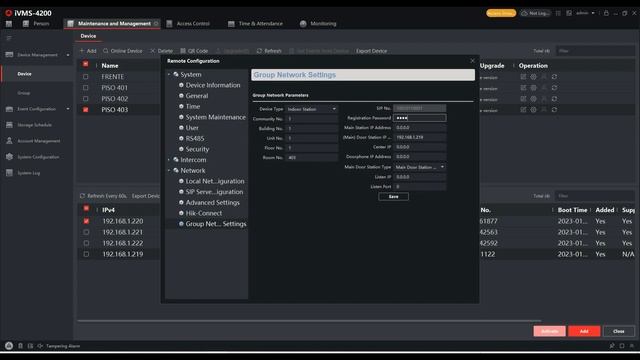Click the Activate button
The width and height of the screenshot is (640, 360).
coord(549,331)
